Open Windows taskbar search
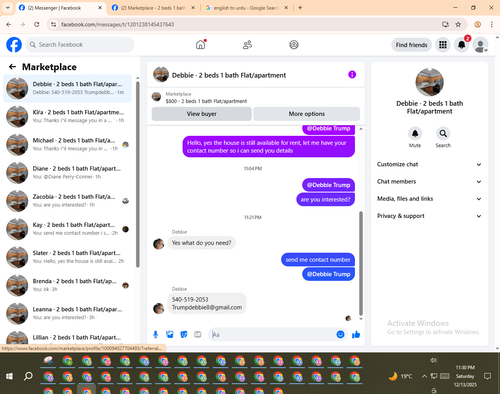 28,376
